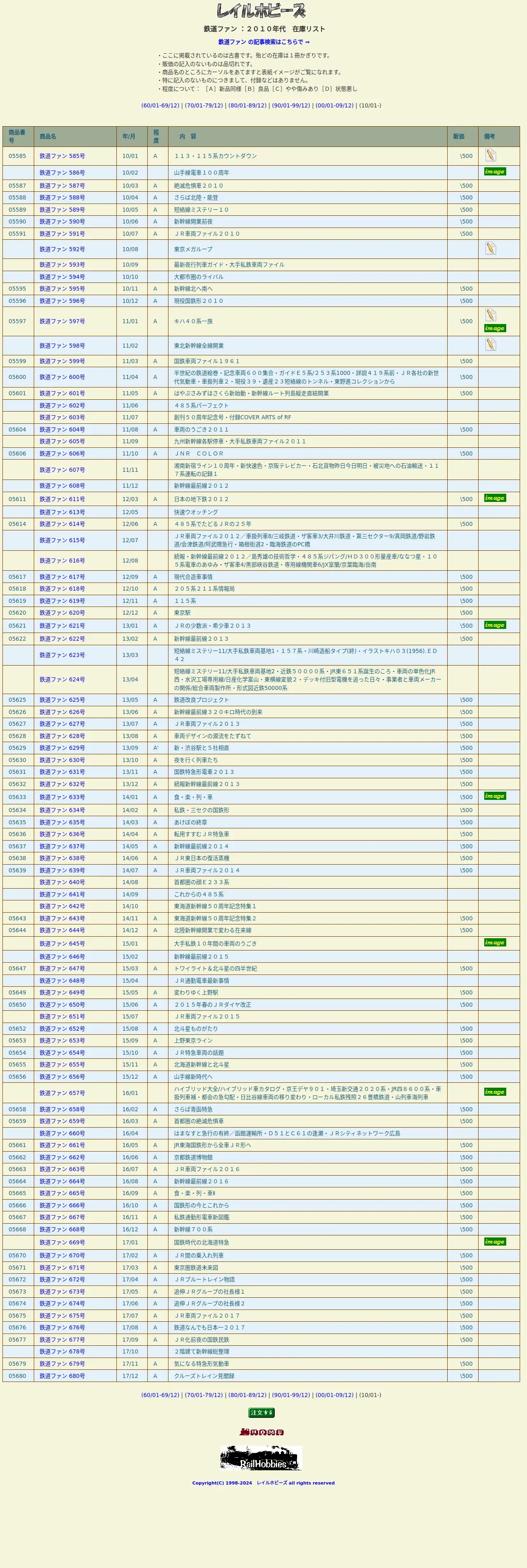This screenshot has height=1568, width=527.
Task: Open item 鉄道ファン 587号
Action: pyautogui.click(x=62, y=186)
